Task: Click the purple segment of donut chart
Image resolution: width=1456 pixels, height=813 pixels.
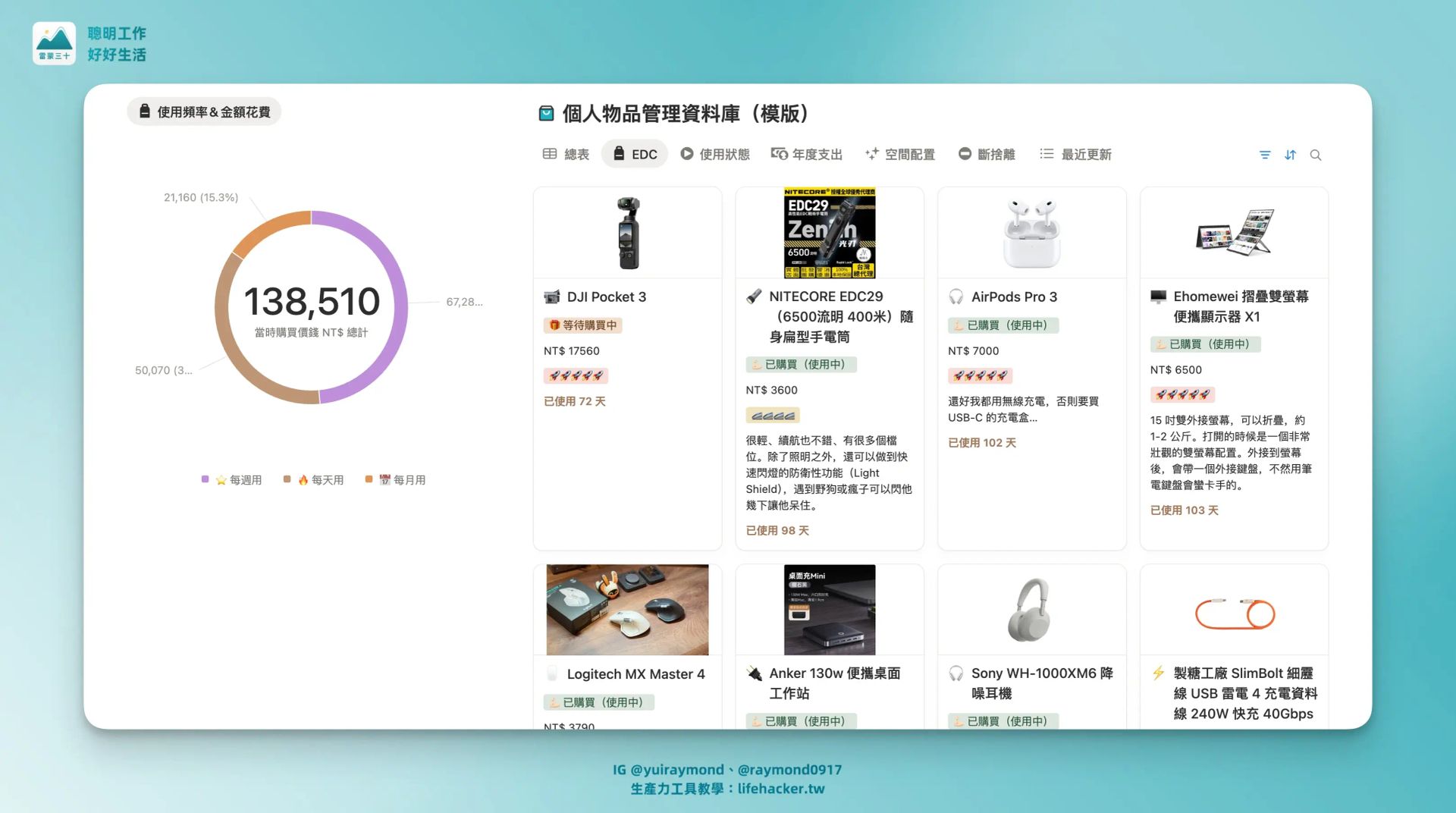Action: pos(396,303)
